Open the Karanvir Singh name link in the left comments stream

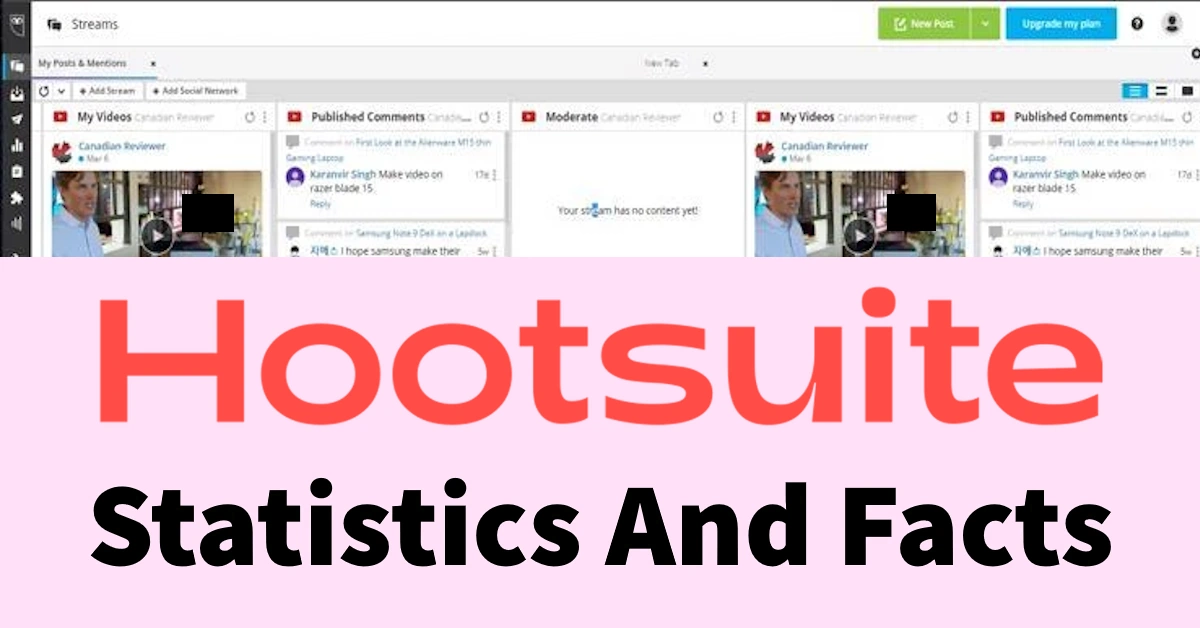click(345, 174)
